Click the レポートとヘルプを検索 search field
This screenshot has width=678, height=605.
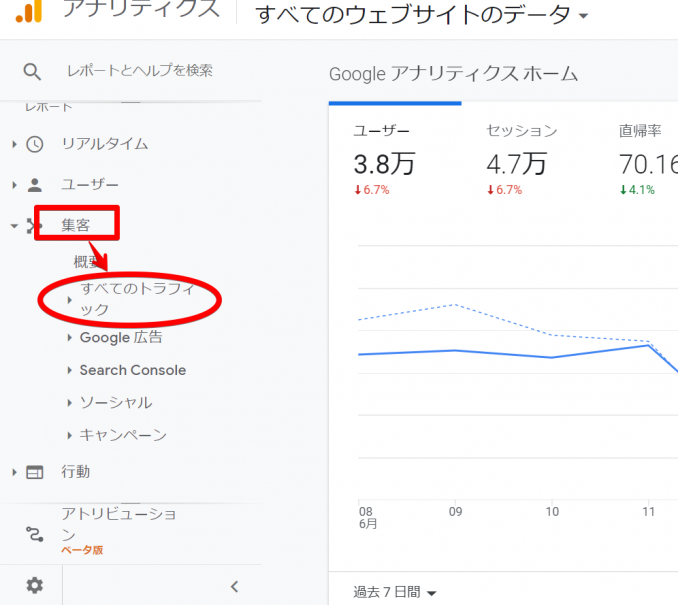pos(139,71)
